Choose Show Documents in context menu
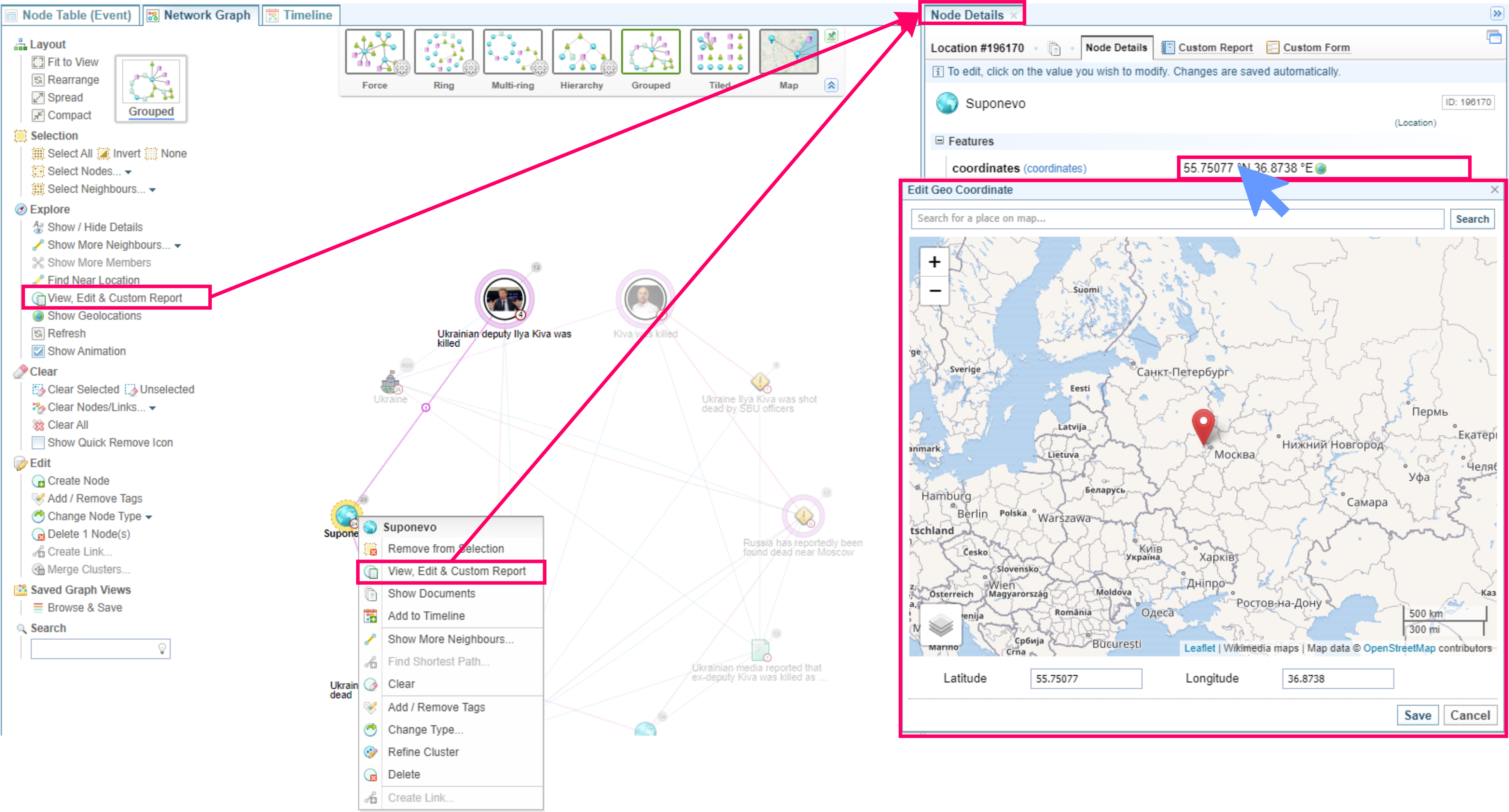The image size is (1509, 812). tap(431, 593)
